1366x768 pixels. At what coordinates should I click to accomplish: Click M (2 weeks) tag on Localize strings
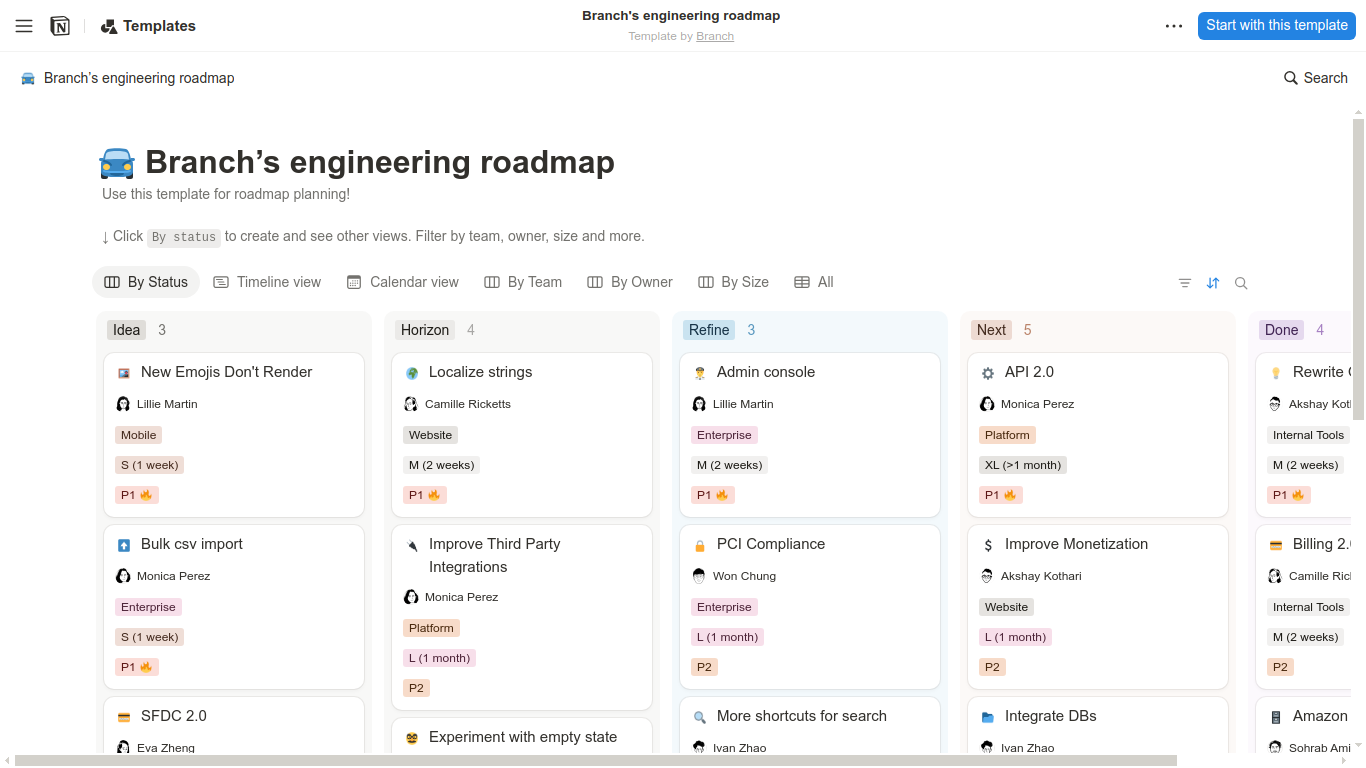pyautogui.click(x=441, y=465)
